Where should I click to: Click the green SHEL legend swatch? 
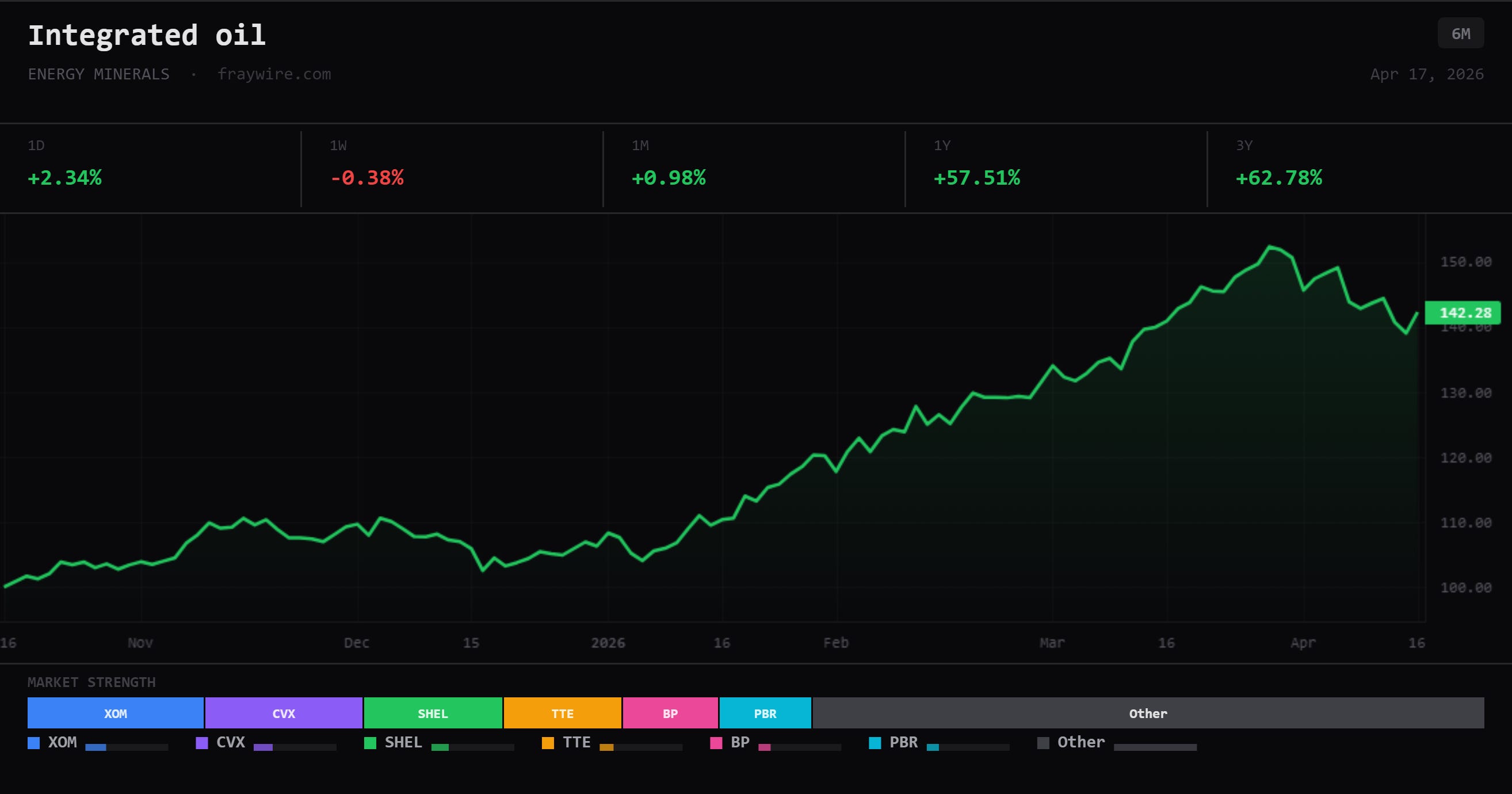pyautogui.click(x=370, y=743)
